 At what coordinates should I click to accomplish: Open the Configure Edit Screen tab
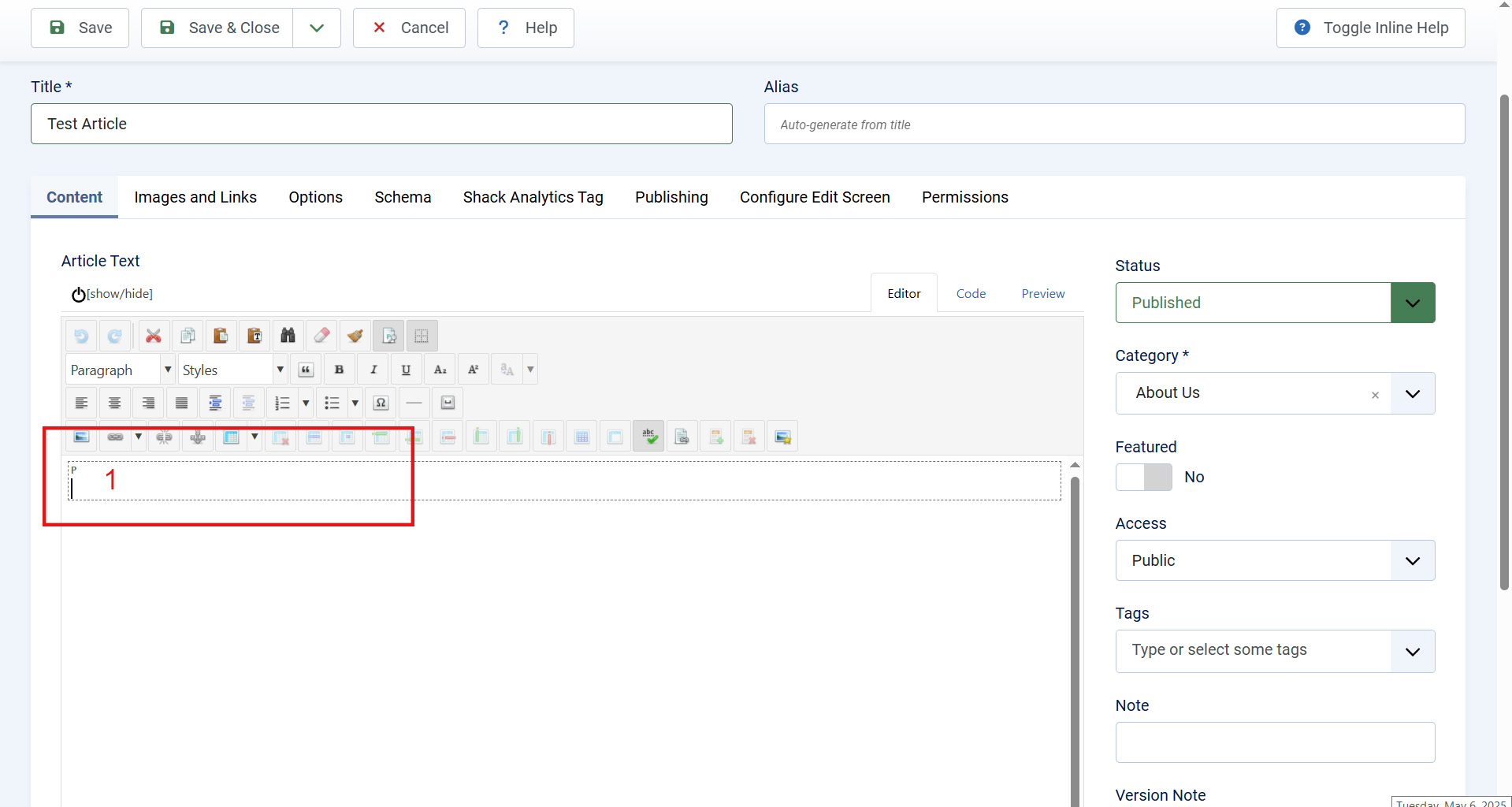click(x=815, y=197)
